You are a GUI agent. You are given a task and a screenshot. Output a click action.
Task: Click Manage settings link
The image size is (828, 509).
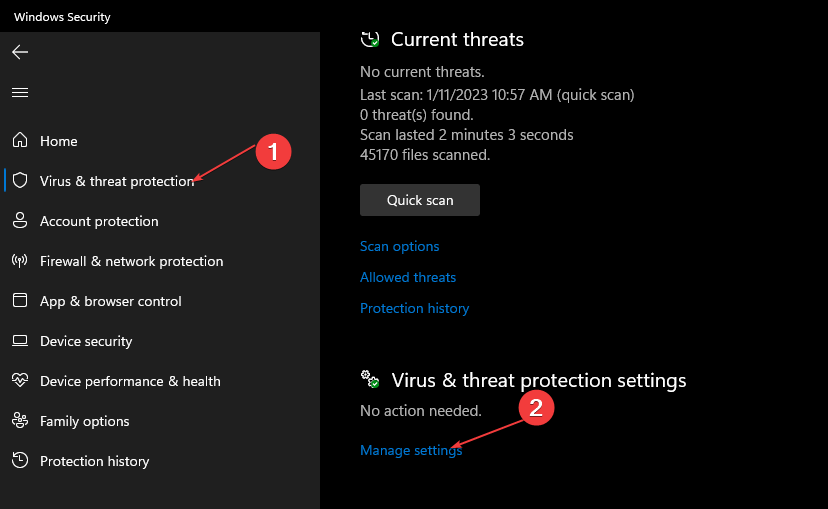click(410, 450)
